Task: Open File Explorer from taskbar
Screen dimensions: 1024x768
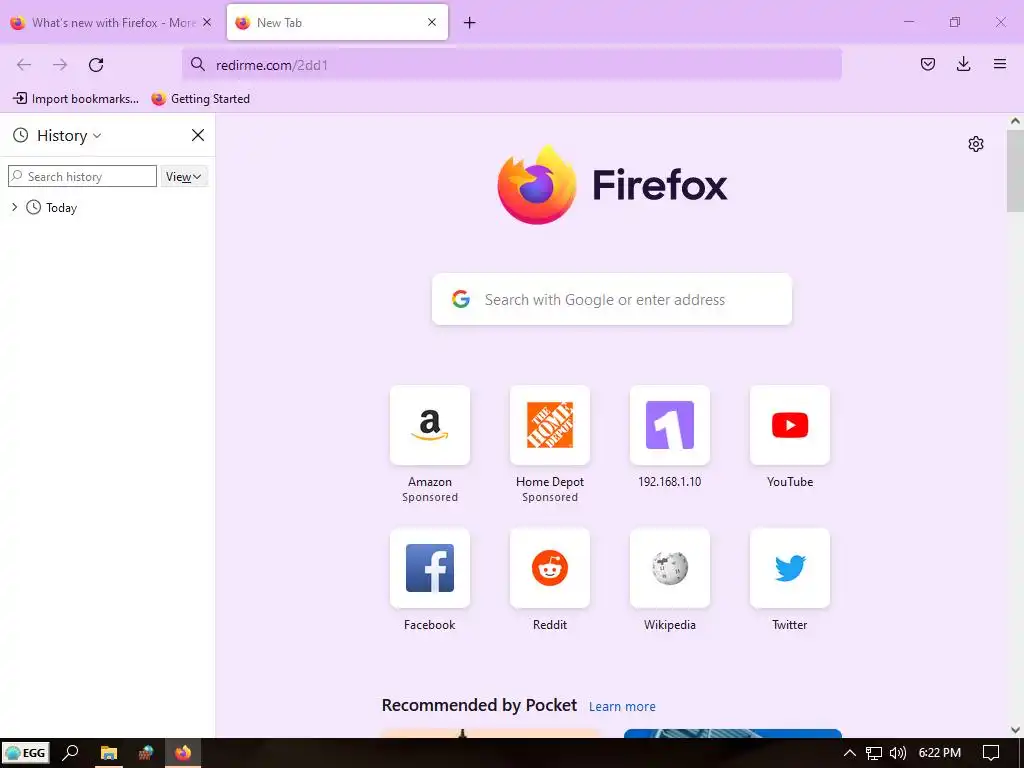Action: tap(108, 753)
